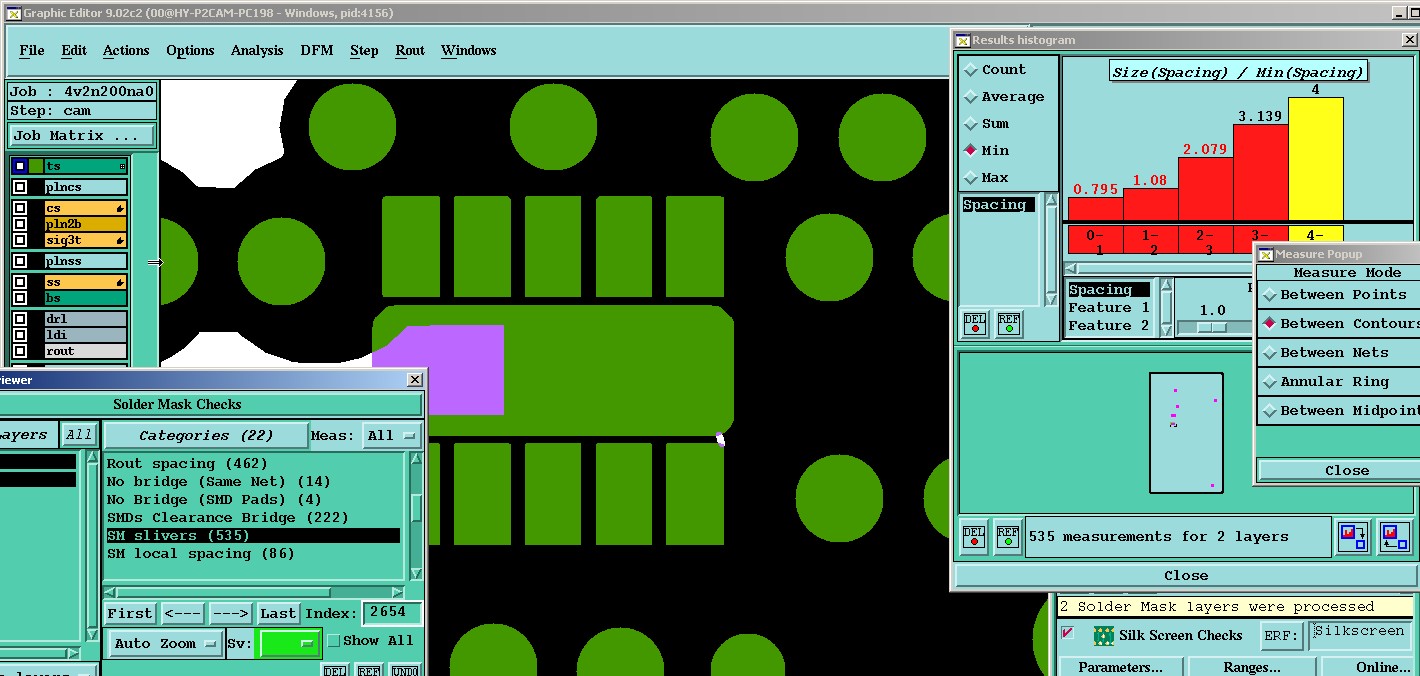Go to next result arrow button
The width and height of the screenshot is (1420, 676).
(x=230, y=614)
